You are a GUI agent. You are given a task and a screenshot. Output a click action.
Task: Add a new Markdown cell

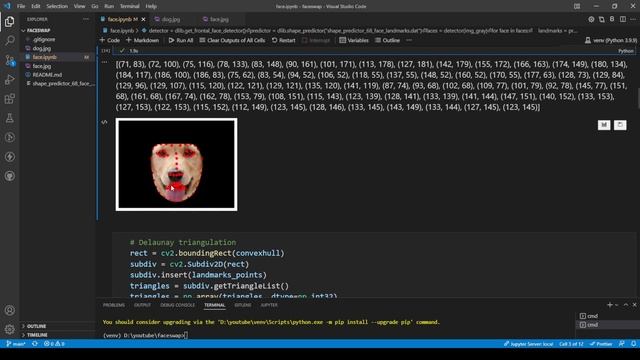pos(142,40)
